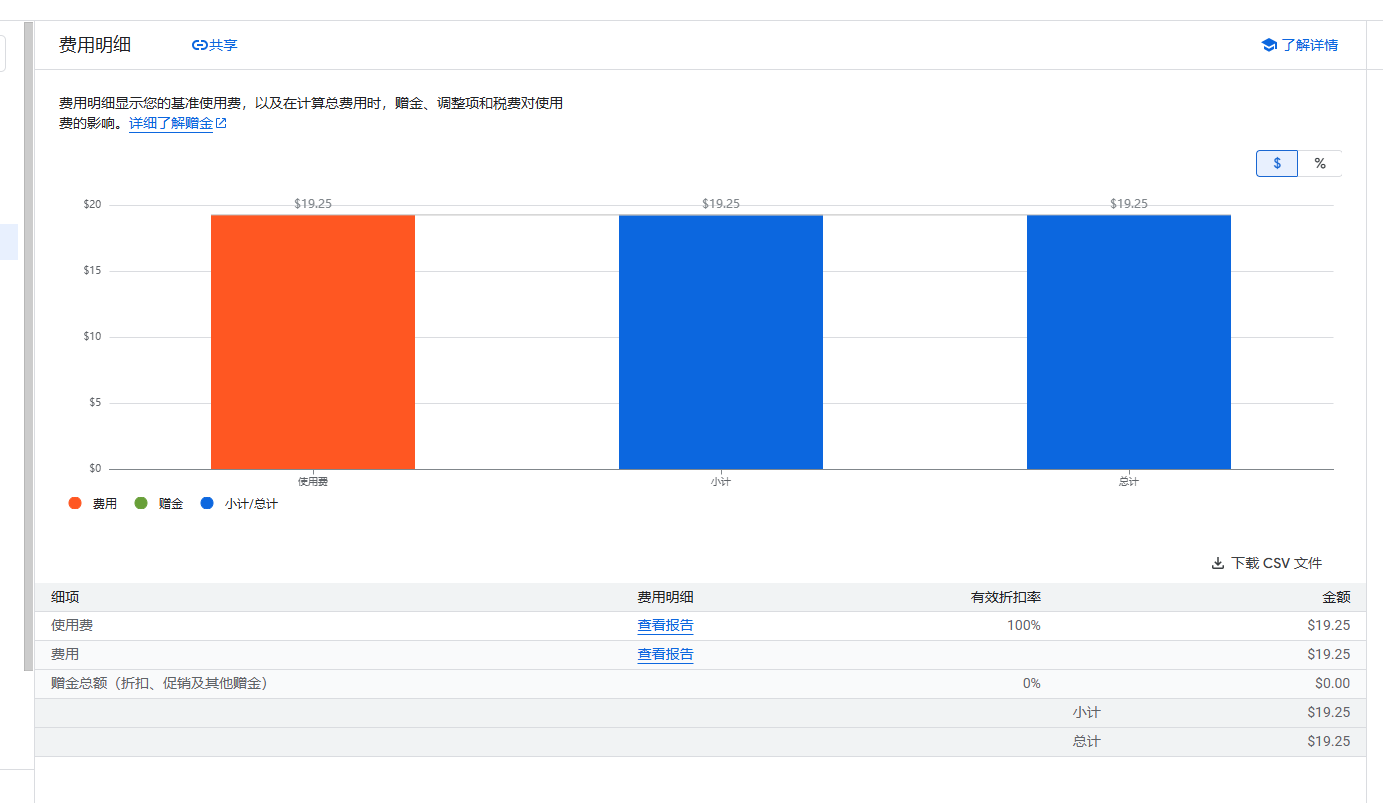Click the $10 y-axis label

[x=92, y=337]
